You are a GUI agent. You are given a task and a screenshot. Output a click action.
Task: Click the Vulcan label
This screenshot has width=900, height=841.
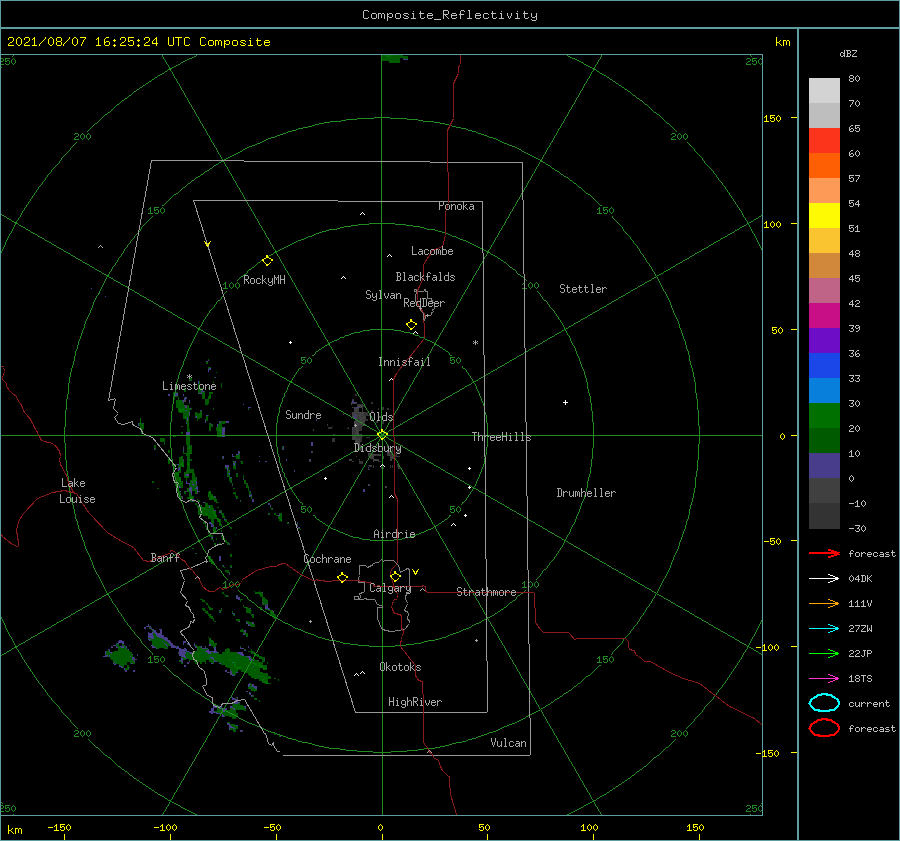(x=508, y=743)
